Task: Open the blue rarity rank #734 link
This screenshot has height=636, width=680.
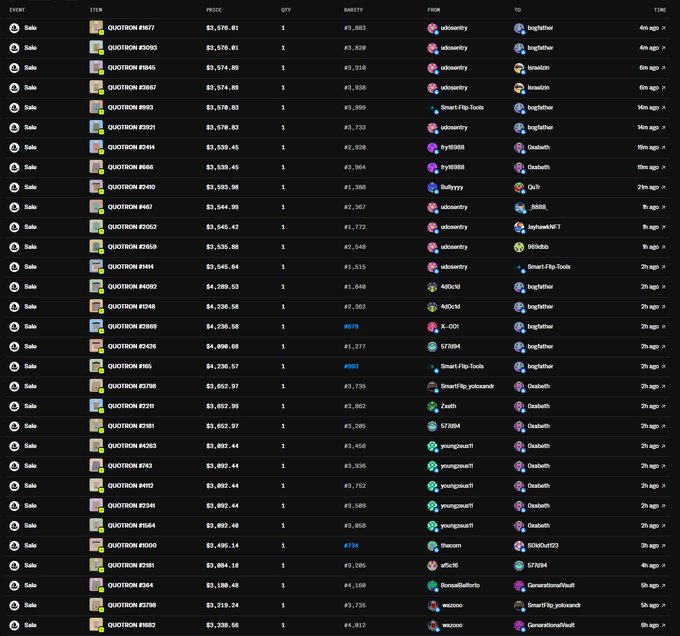Action: click(x=351, y=546)
